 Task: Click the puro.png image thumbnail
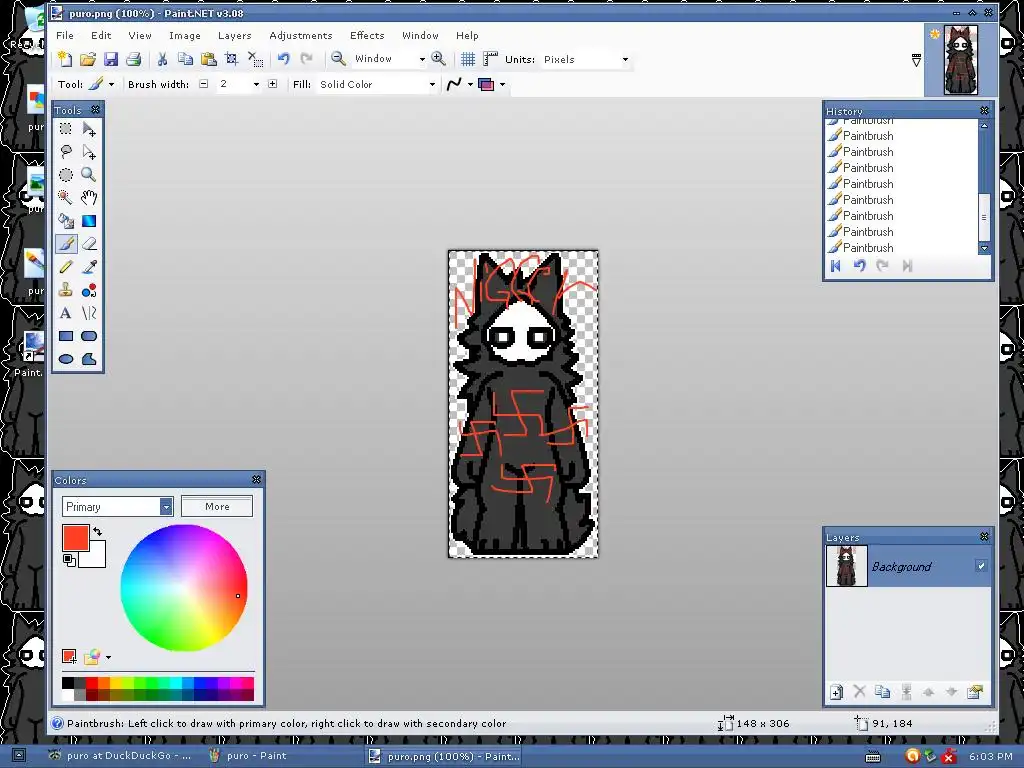click(x=960, y=60)
